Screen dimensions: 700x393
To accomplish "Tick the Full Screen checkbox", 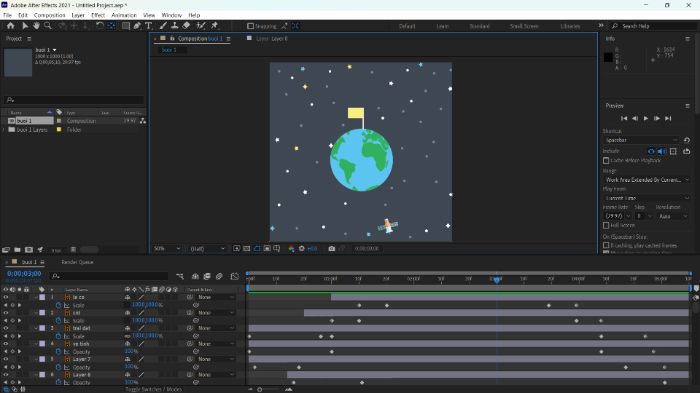I will pyautogui.click(x=606, y=226).
